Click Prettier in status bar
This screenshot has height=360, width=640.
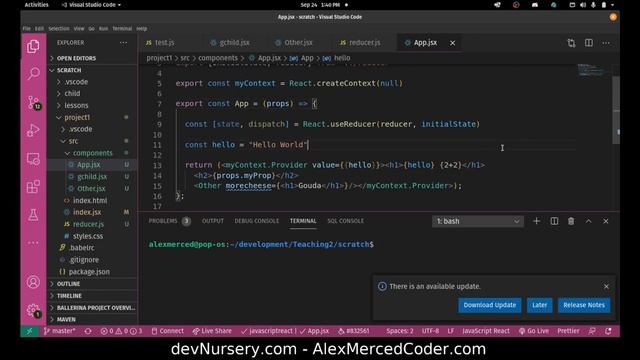(x=568, y=331)
